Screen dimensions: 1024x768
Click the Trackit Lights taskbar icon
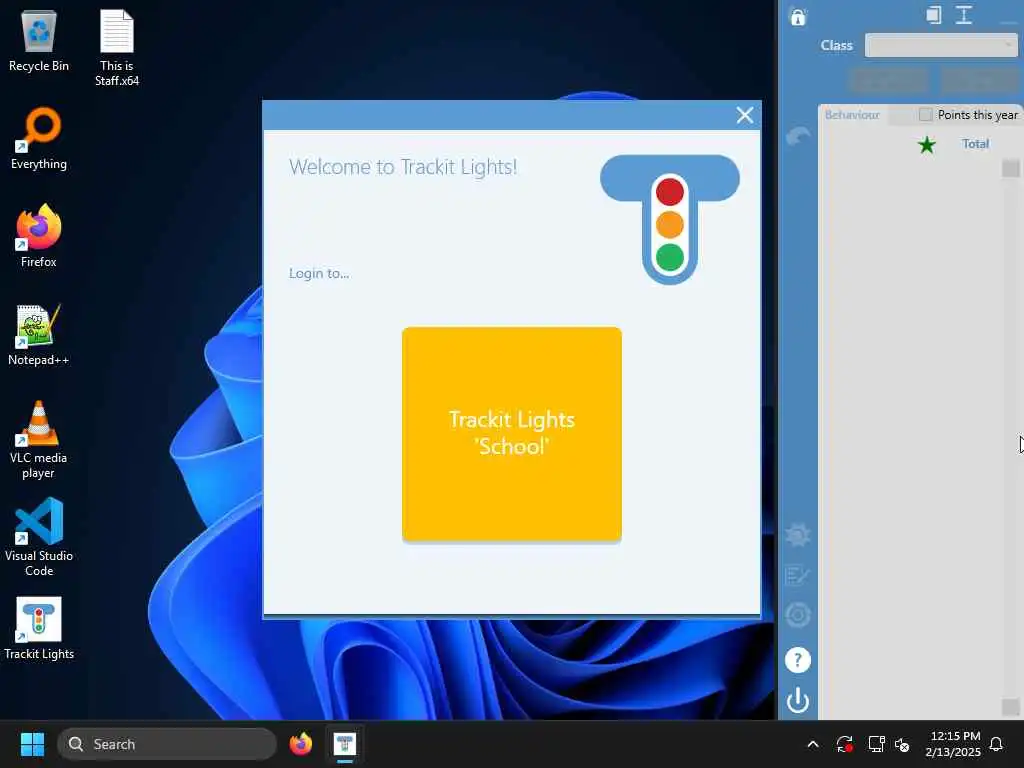[344, 744]
